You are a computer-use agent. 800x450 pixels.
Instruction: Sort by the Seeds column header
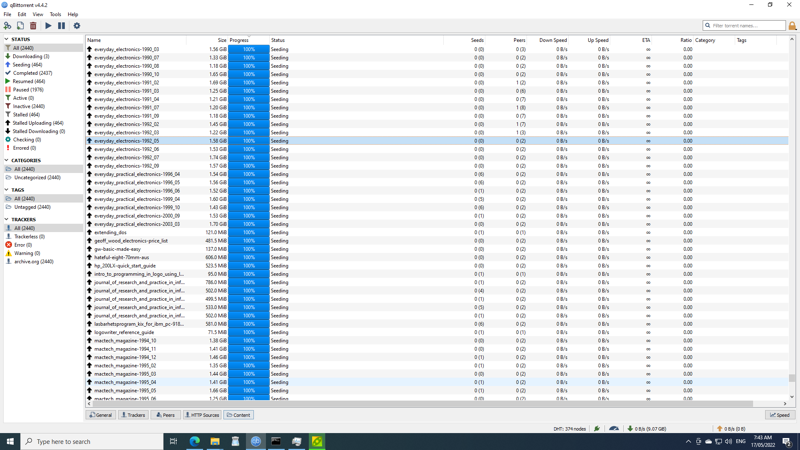477,40
